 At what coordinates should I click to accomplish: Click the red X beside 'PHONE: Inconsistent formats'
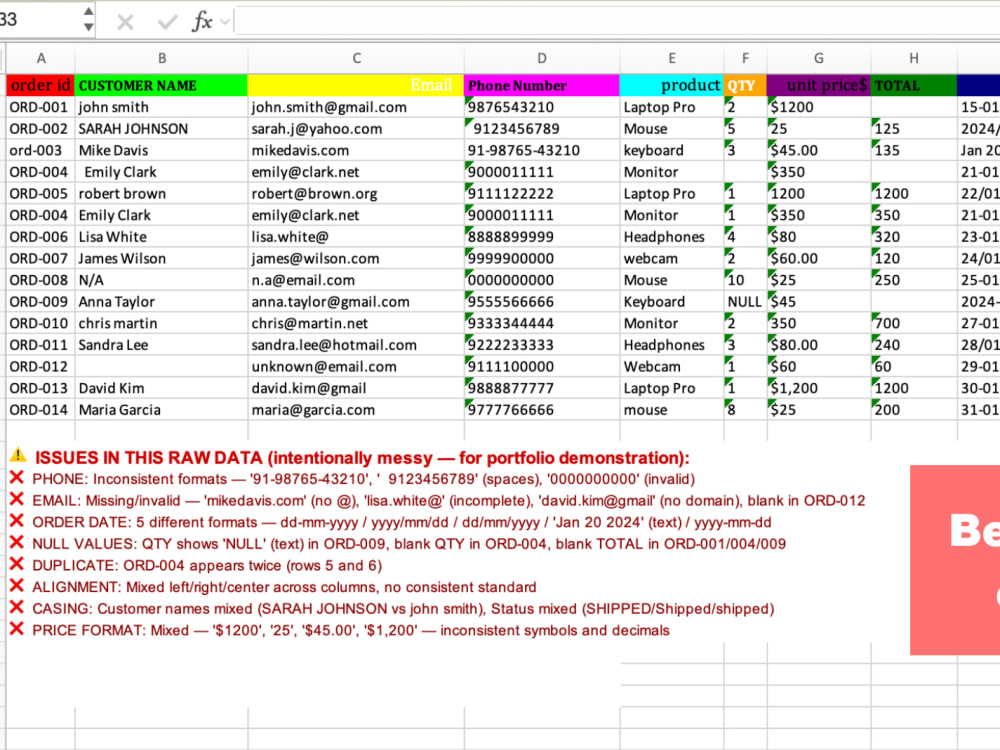pyautogui.click(x=17, y=478)
